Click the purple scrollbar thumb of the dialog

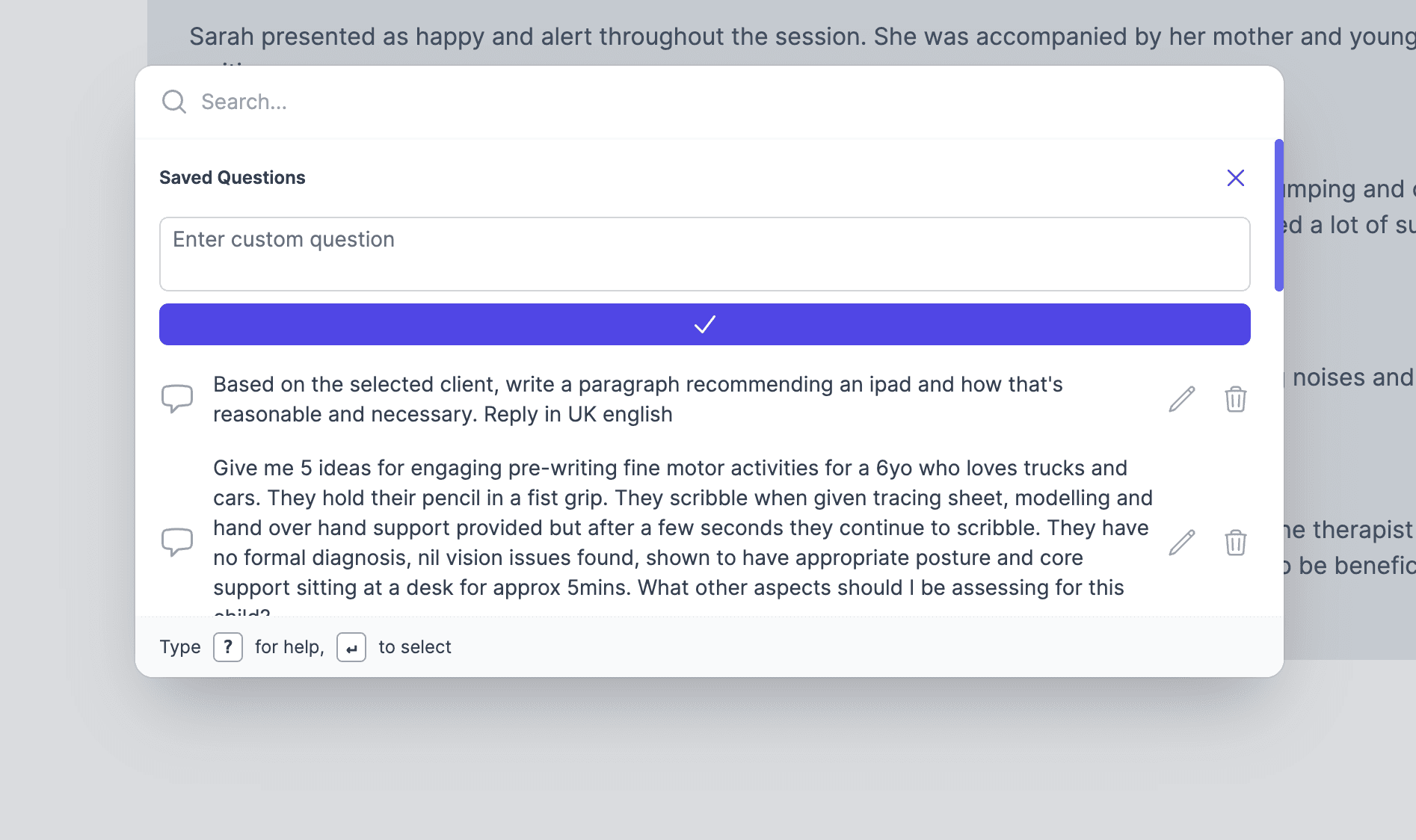click(1278, 215)
